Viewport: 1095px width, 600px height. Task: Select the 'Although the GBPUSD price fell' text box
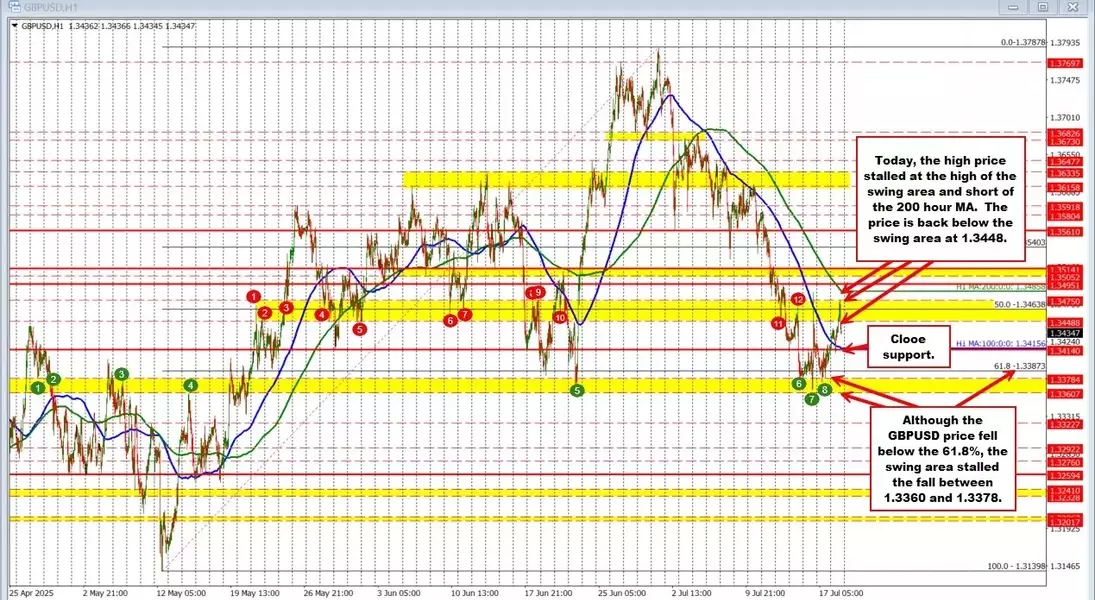coord(942,459)
